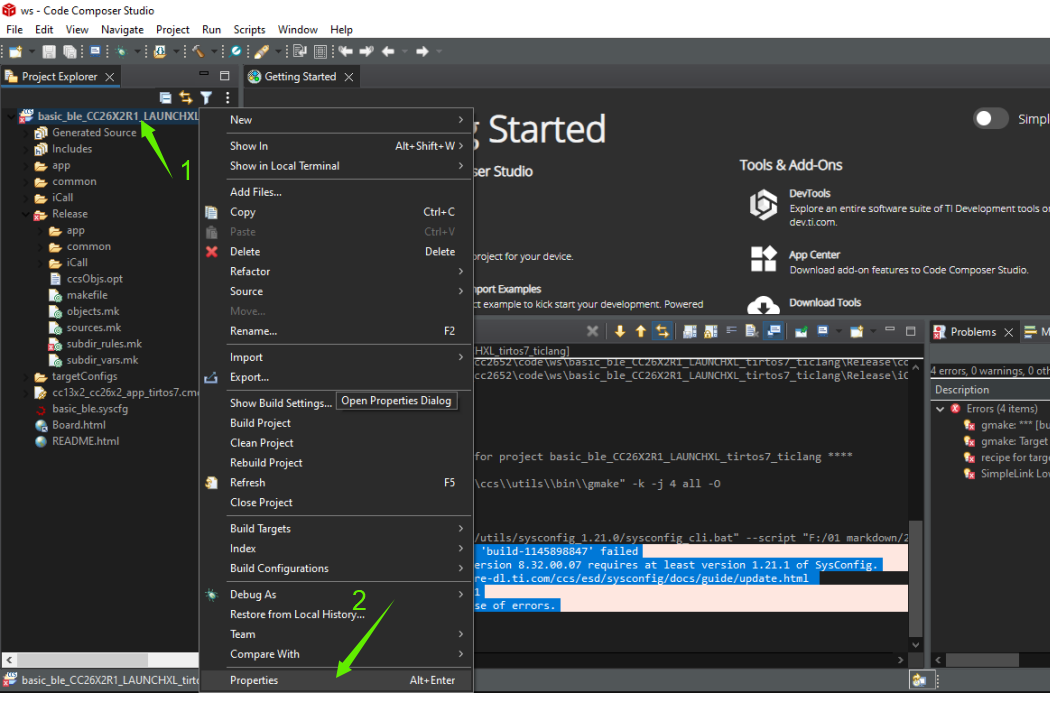Click the red X Delete icon in context menu

(x=212, y=252)
